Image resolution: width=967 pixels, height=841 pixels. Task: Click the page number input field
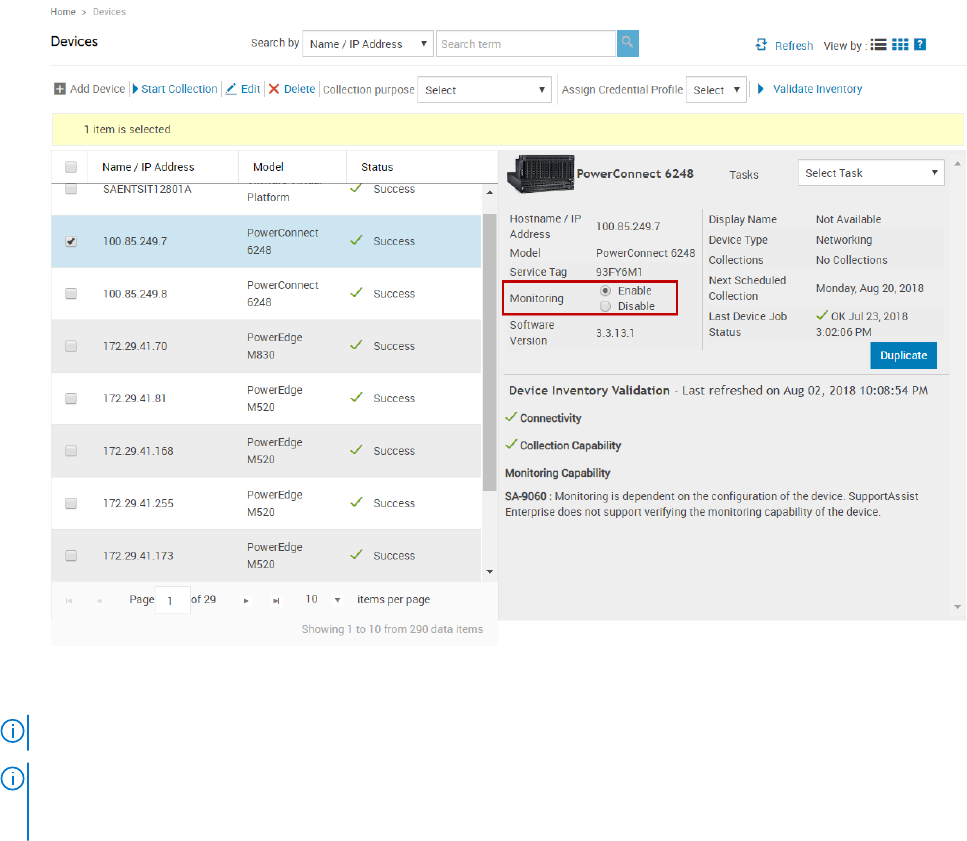173,600
